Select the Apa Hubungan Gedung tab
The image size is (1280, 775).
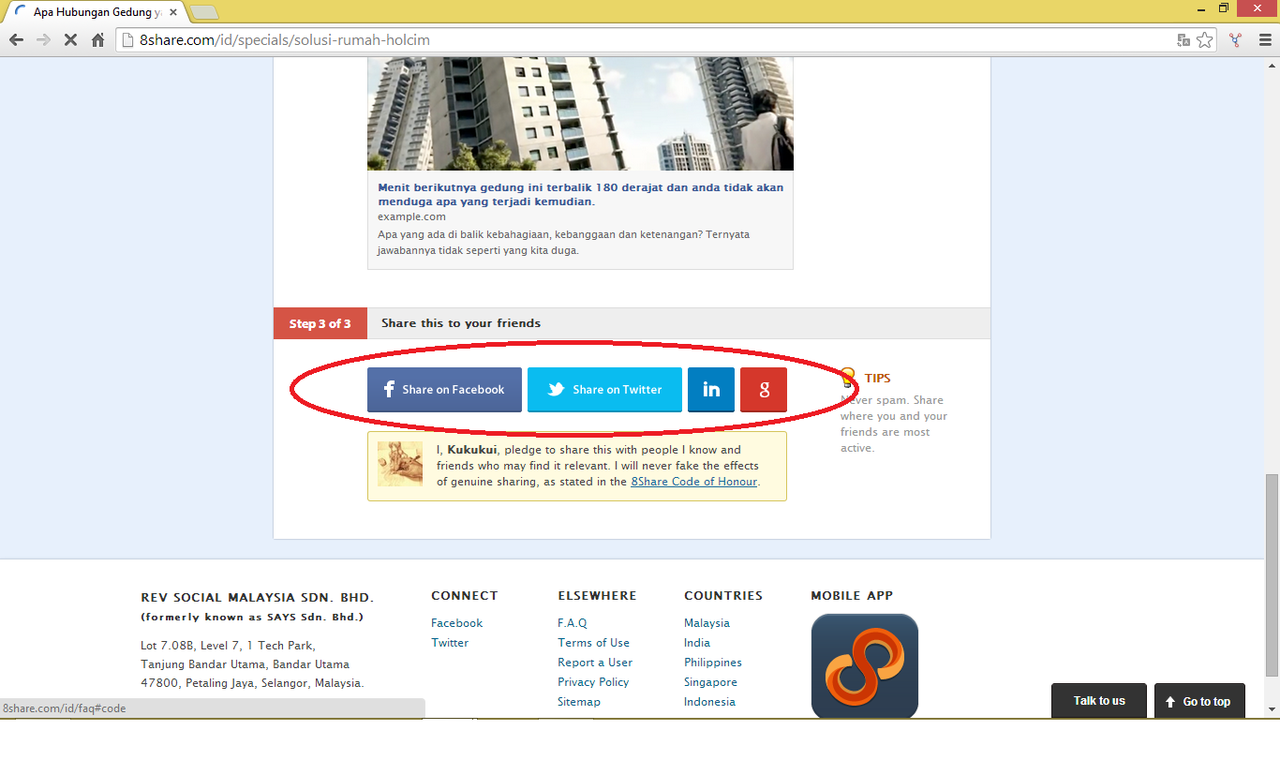pos(95,12)
